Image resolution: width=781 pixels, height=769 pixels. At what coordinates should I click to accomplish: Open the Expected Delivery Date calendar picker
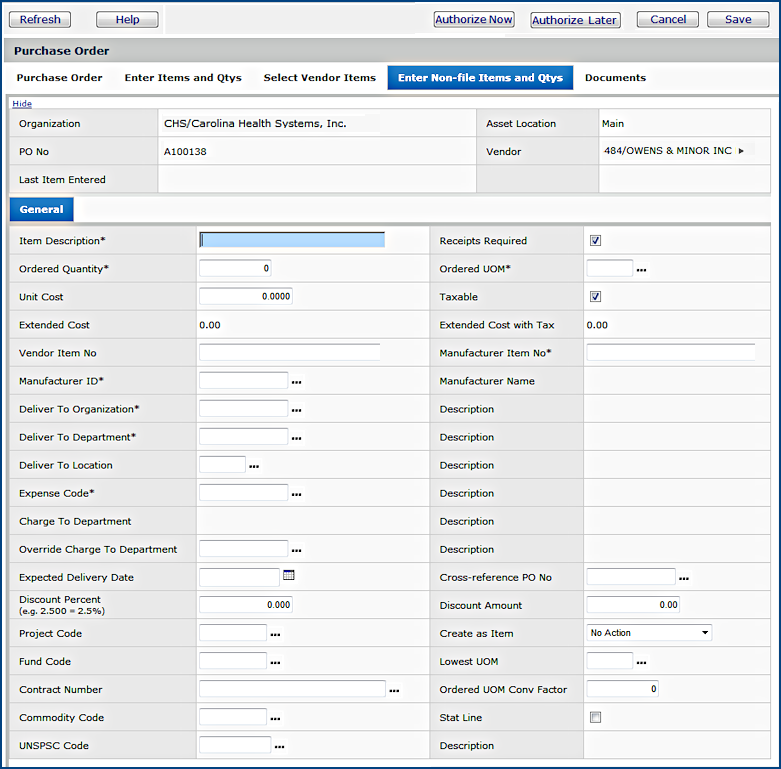(x=289, y=575)
